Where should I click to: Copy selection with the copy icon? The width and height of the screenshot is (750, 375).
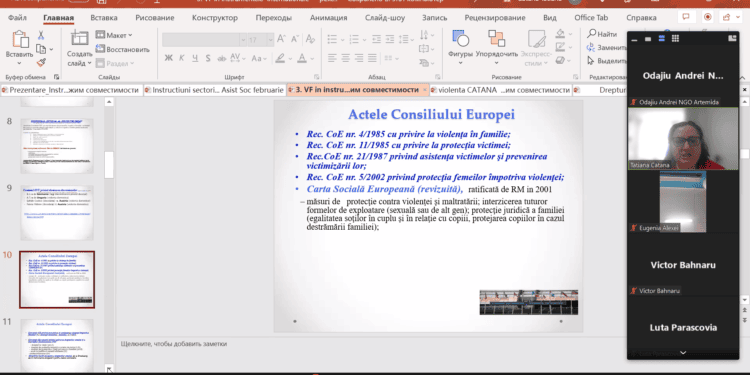[x=42, y=49]
